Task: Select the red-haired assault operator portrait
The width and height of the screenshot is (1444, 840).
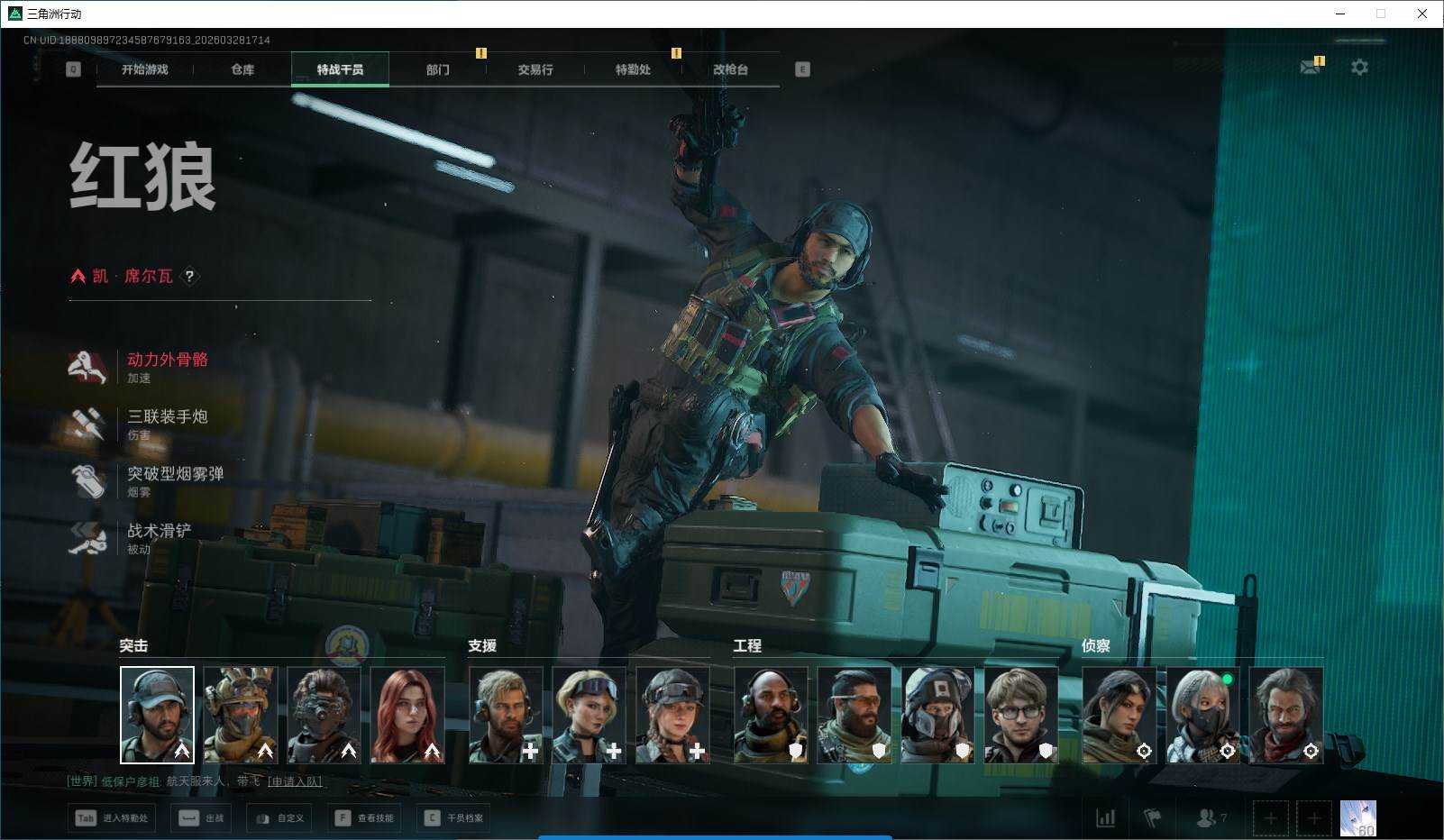Action: coord(407,715)
